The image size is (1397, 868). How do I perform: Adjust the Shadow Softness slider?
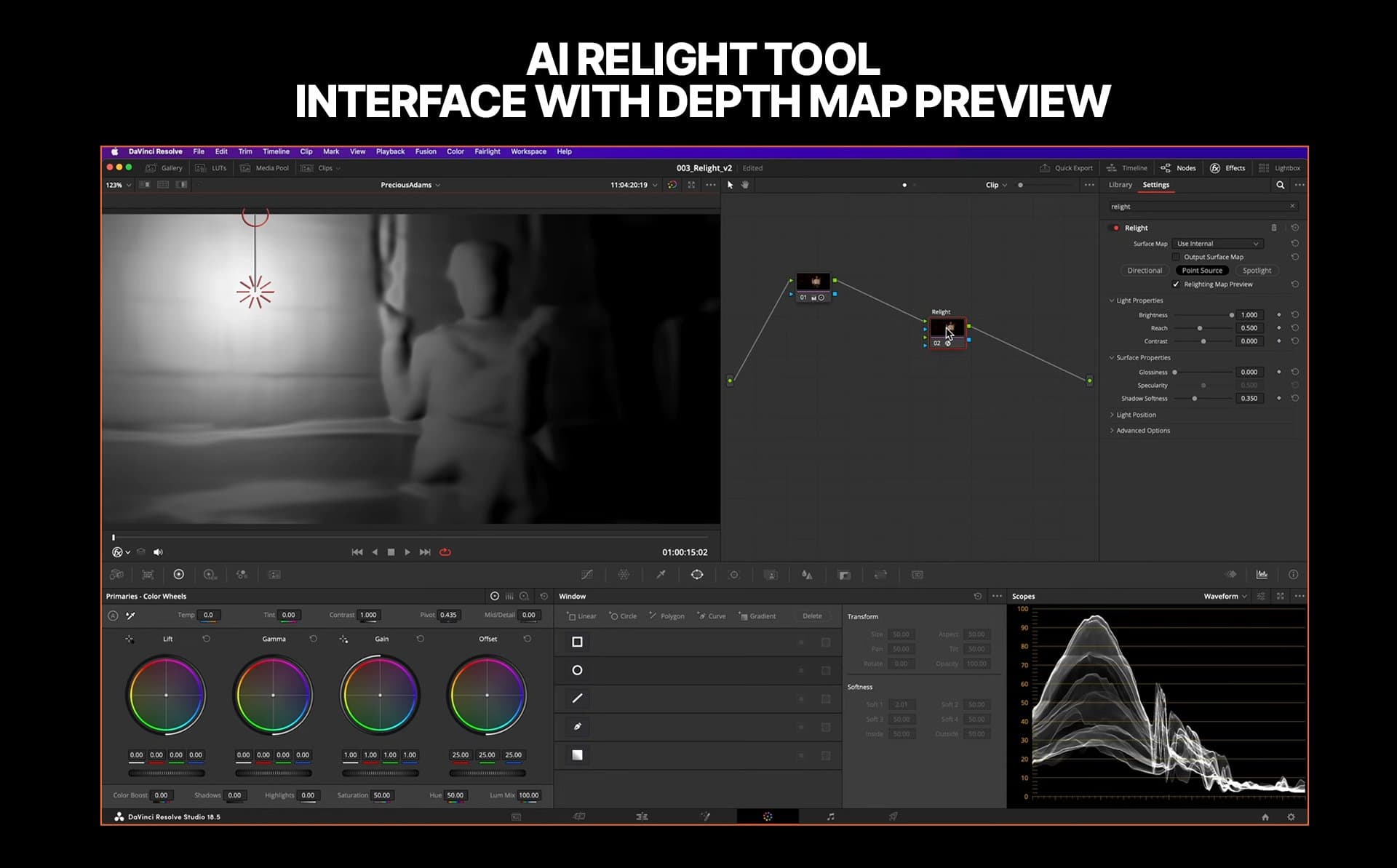(1194, 399)
